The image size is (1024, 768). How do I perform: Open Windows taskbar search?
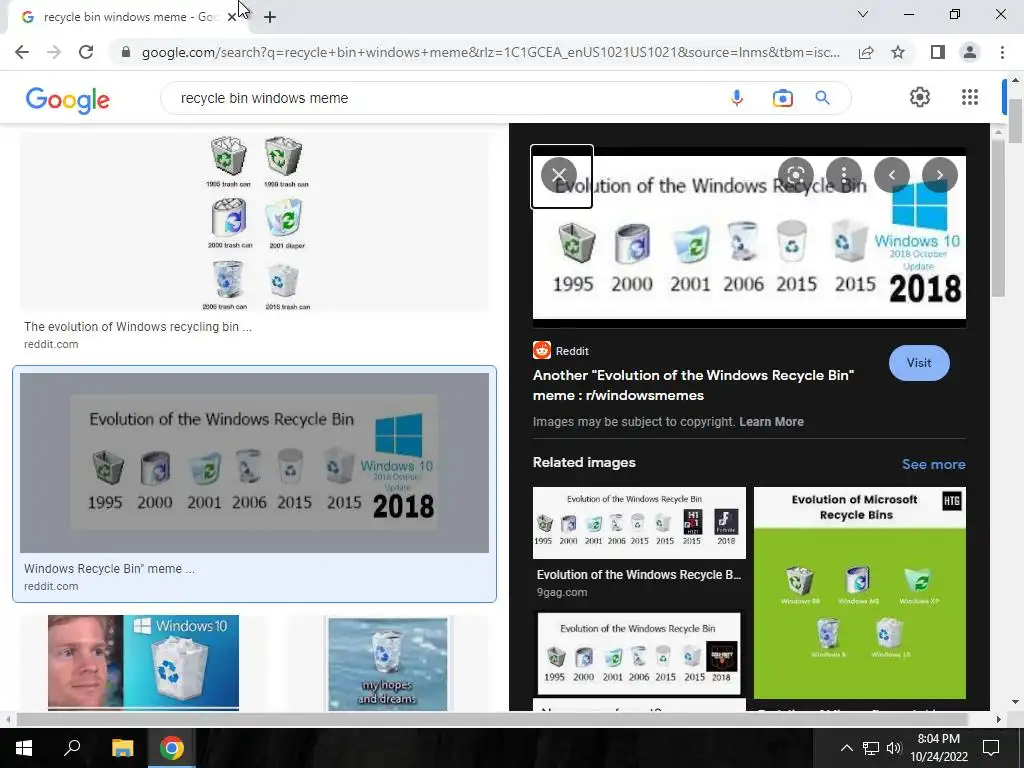(x=72, y=748)
